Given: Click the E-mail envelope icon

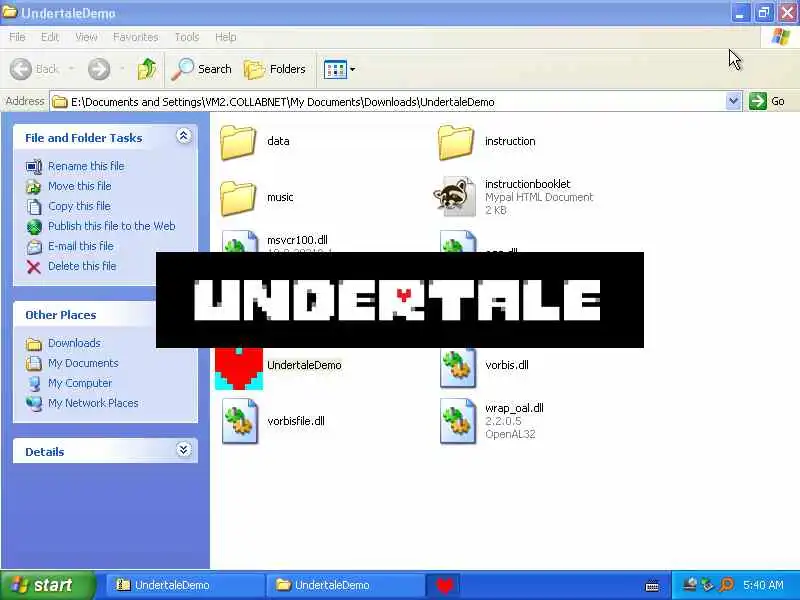Looking at the screenshot, I should tap(34, 247).
